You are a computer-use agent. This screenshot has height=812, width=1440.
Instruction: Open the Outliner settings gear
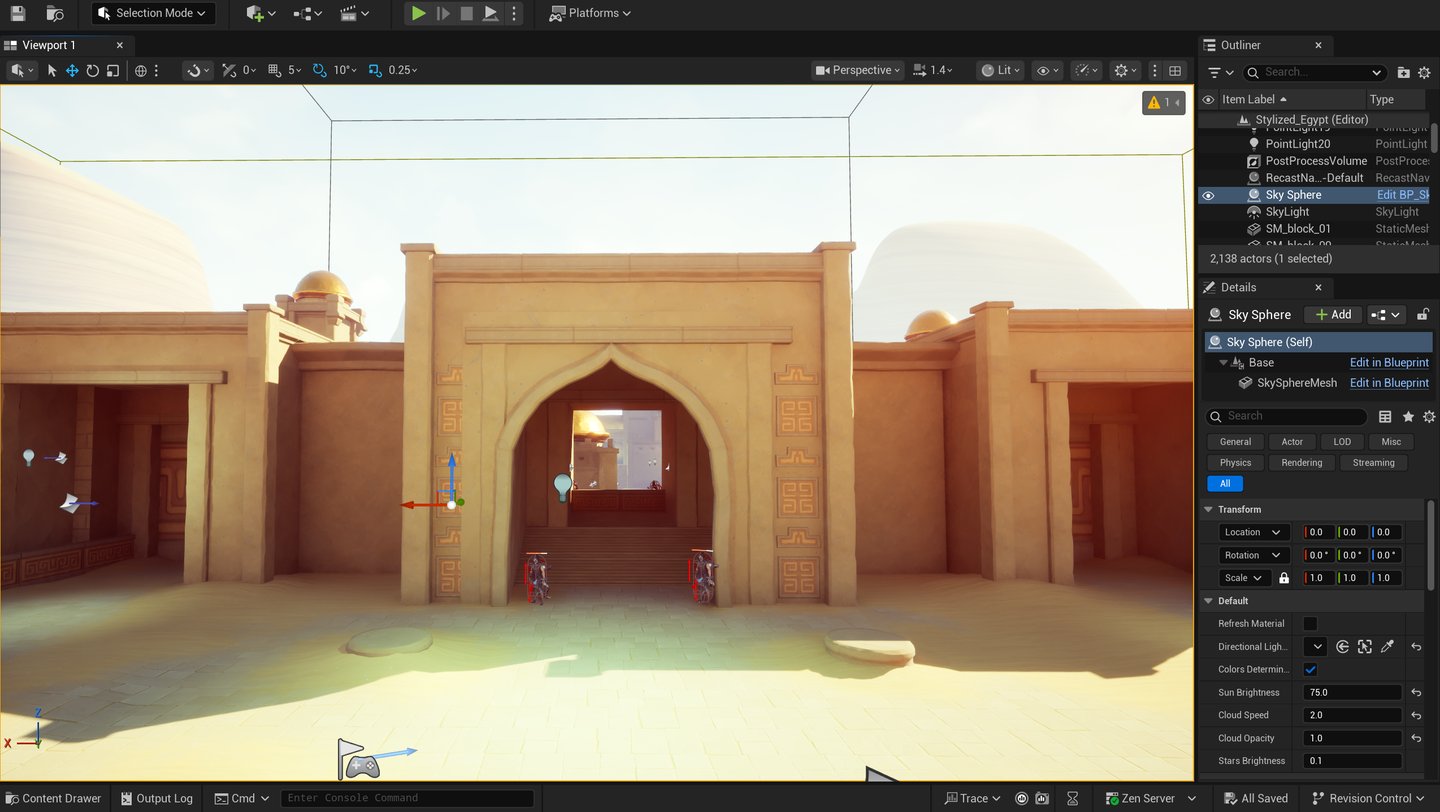click(1425, 72)
